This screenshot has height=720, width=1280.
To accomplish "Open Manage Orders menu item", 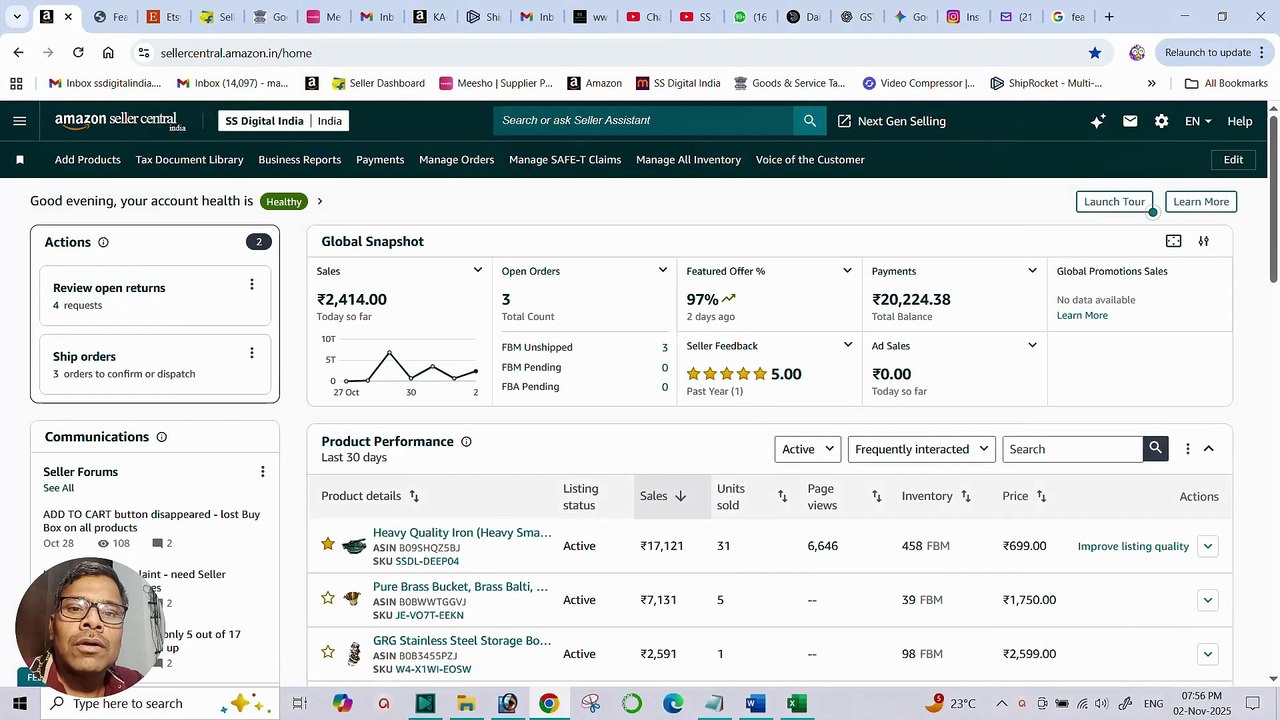I will click(x=456, y=160).
